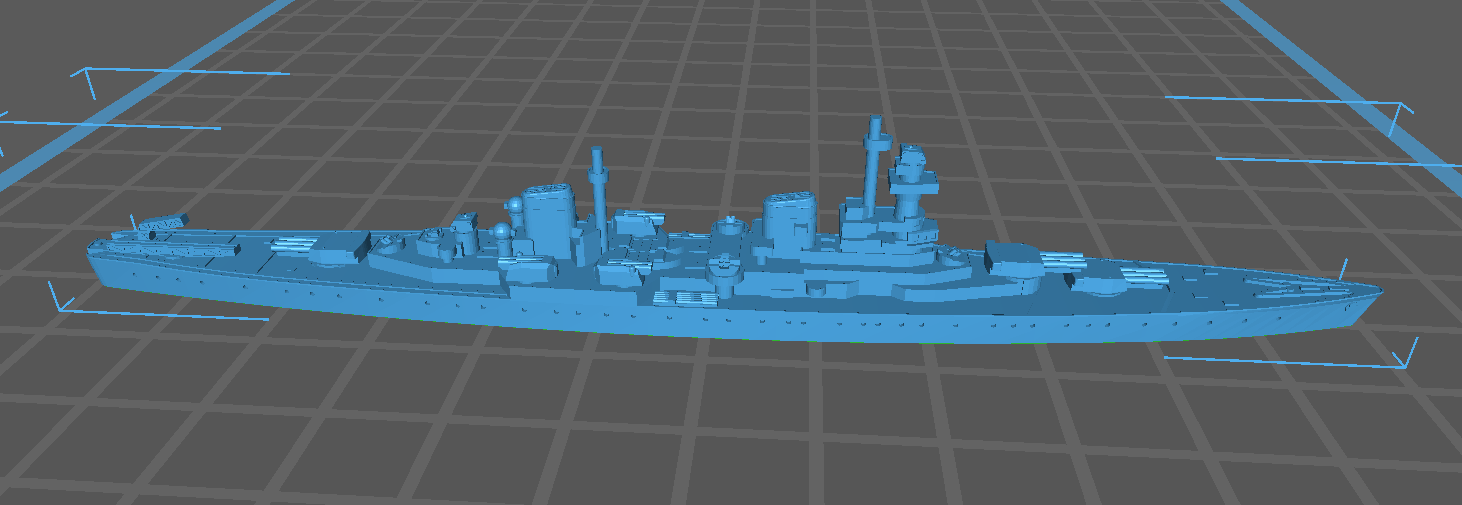Screen dimensions: 1462x505
Task: Click the bounding box corner at upper left
Action: [x=87, y=74]
